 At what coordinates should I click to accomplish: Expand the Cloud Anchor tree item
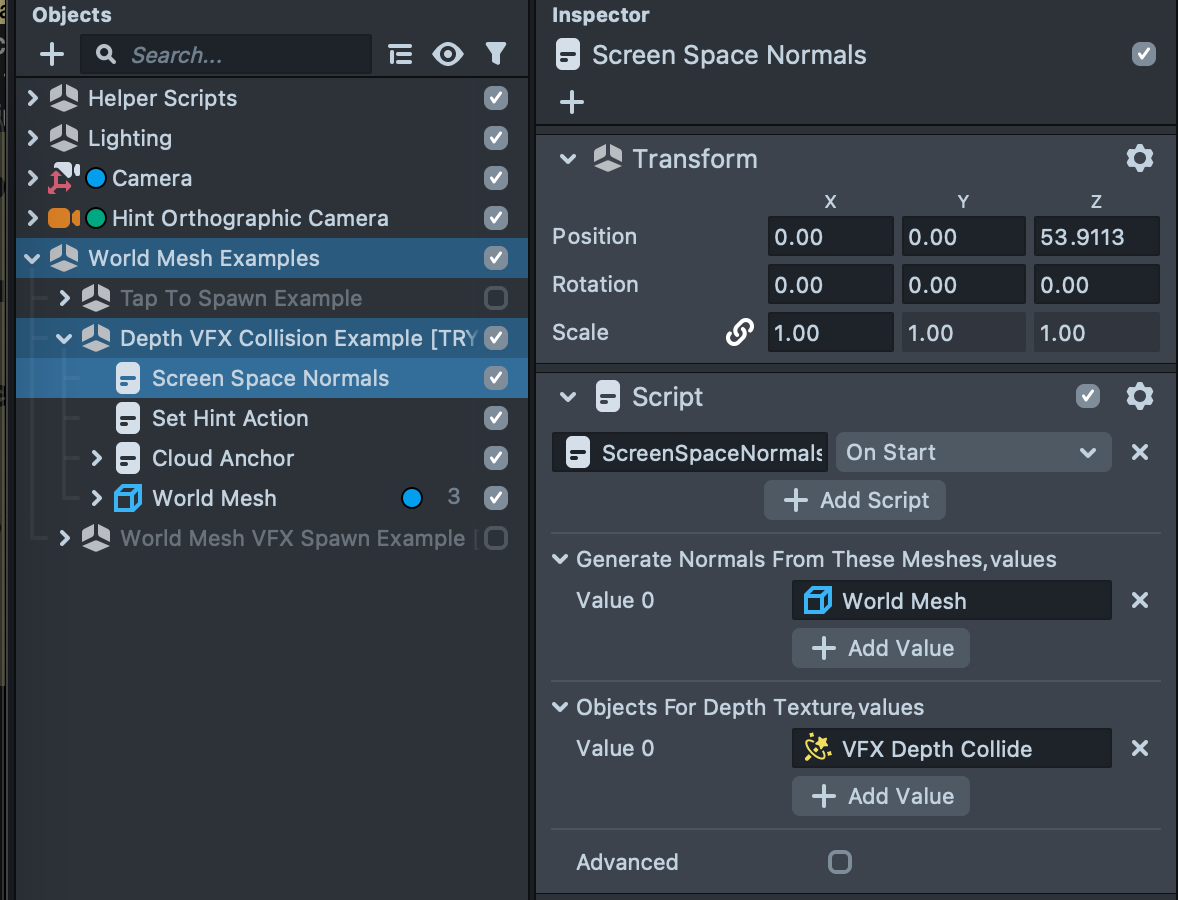pos(97,458)
